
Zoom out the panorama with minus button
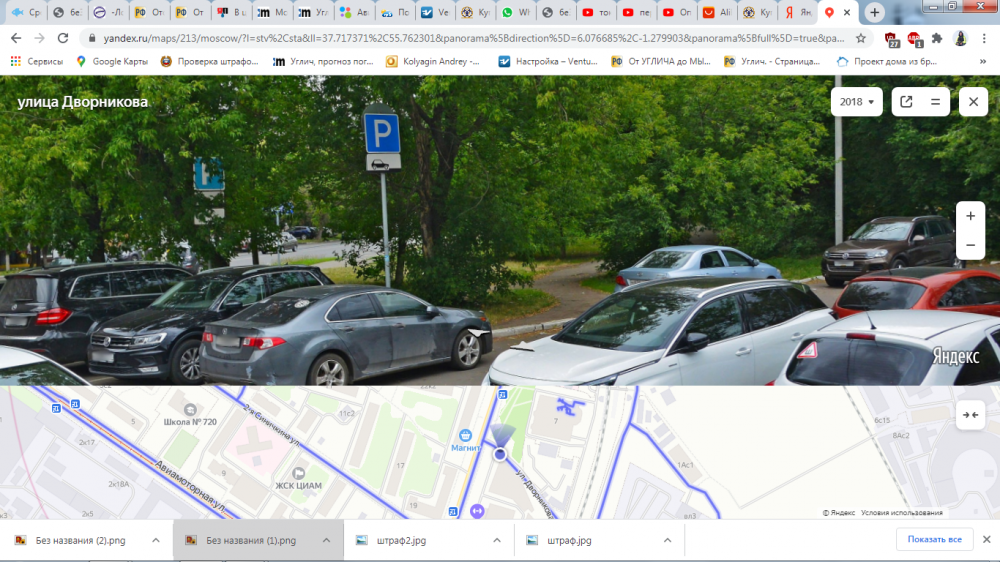point(970,245)
